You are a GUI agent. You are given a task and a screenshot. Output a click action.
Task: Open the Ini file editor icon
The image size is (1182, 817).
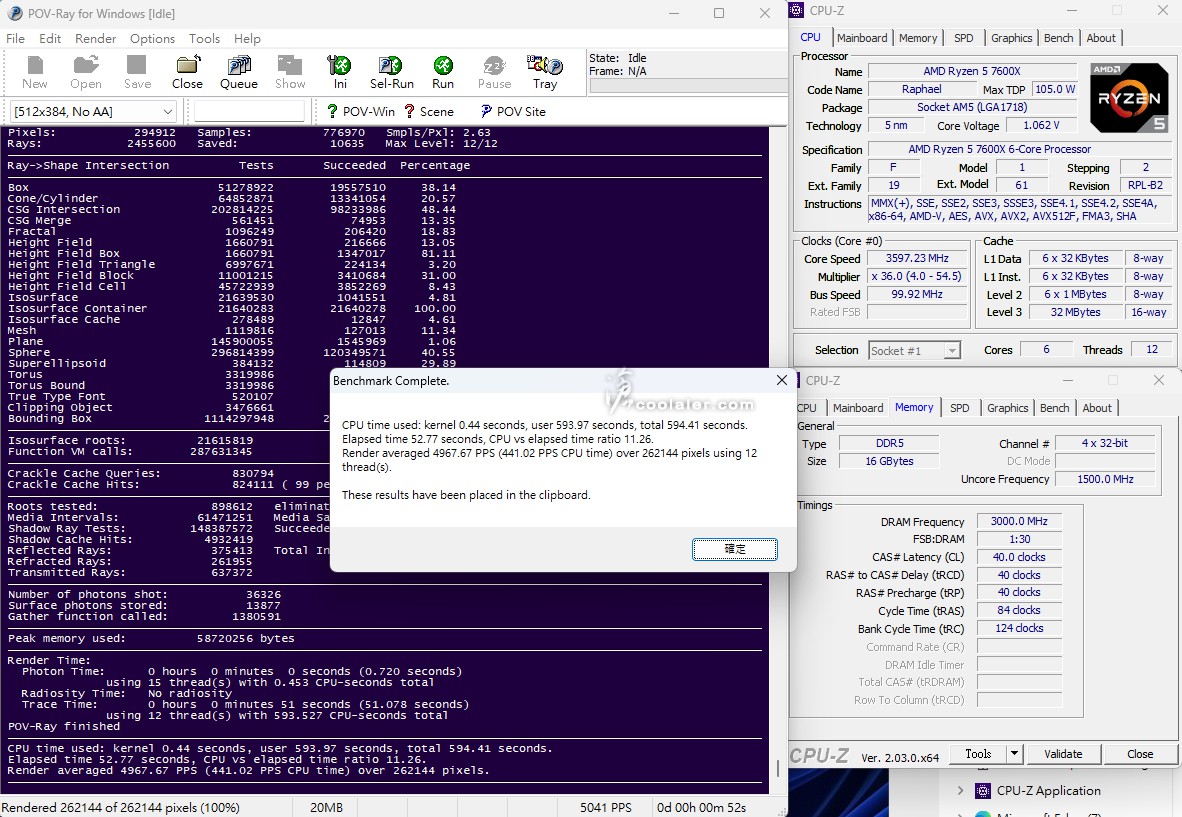click(x=340, y=72)
